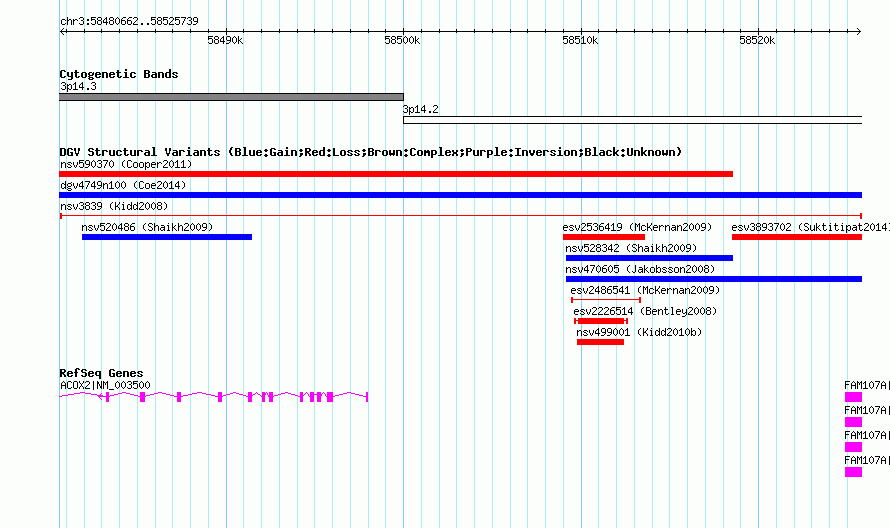Click the 3p14.2 band label
Screen dimensions: 890x528
[421, 109]
